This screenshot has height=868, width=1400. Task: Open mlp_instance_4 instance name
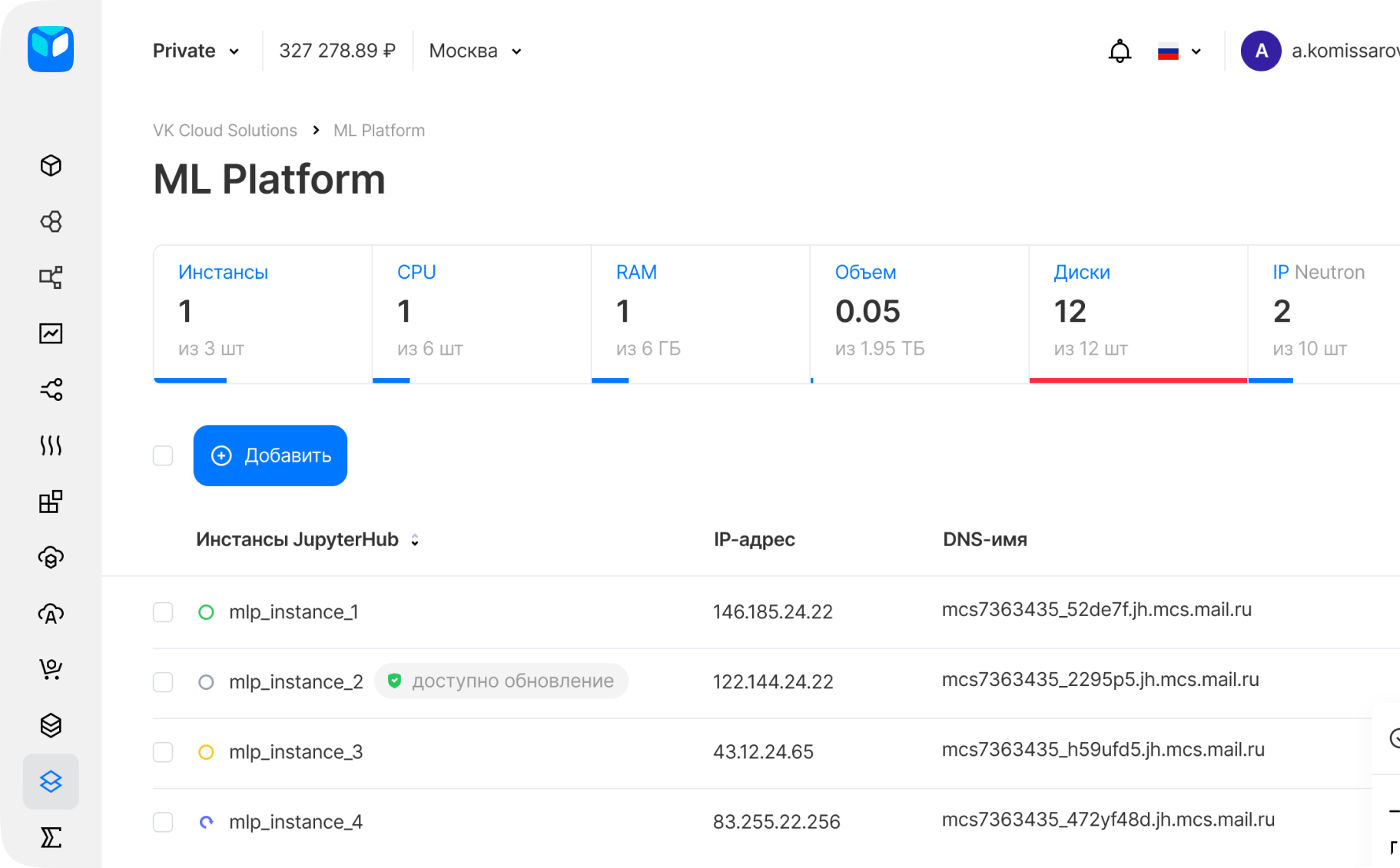point(296,822)
